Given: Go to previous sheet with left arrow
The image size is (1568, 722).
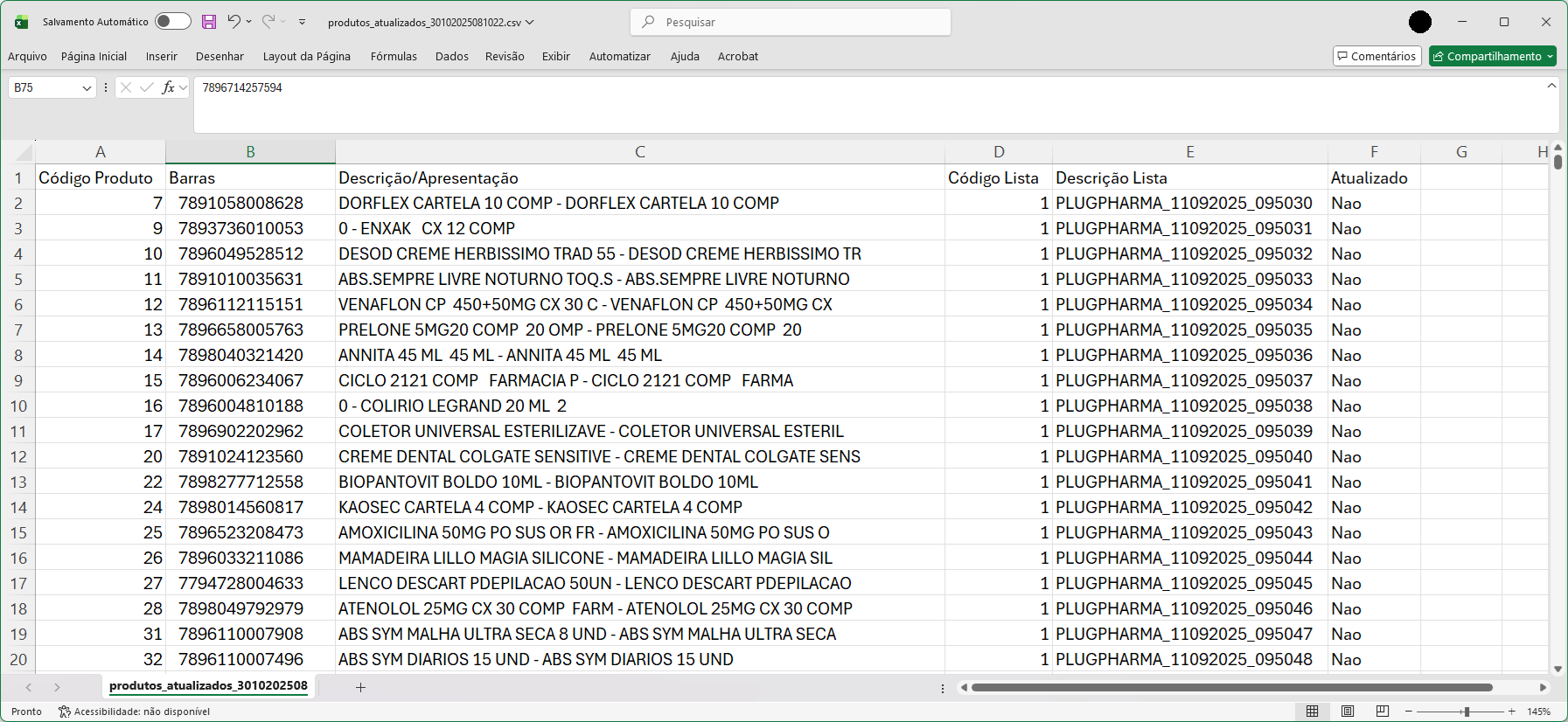Looking at the screenshot, I should [29, 687].
